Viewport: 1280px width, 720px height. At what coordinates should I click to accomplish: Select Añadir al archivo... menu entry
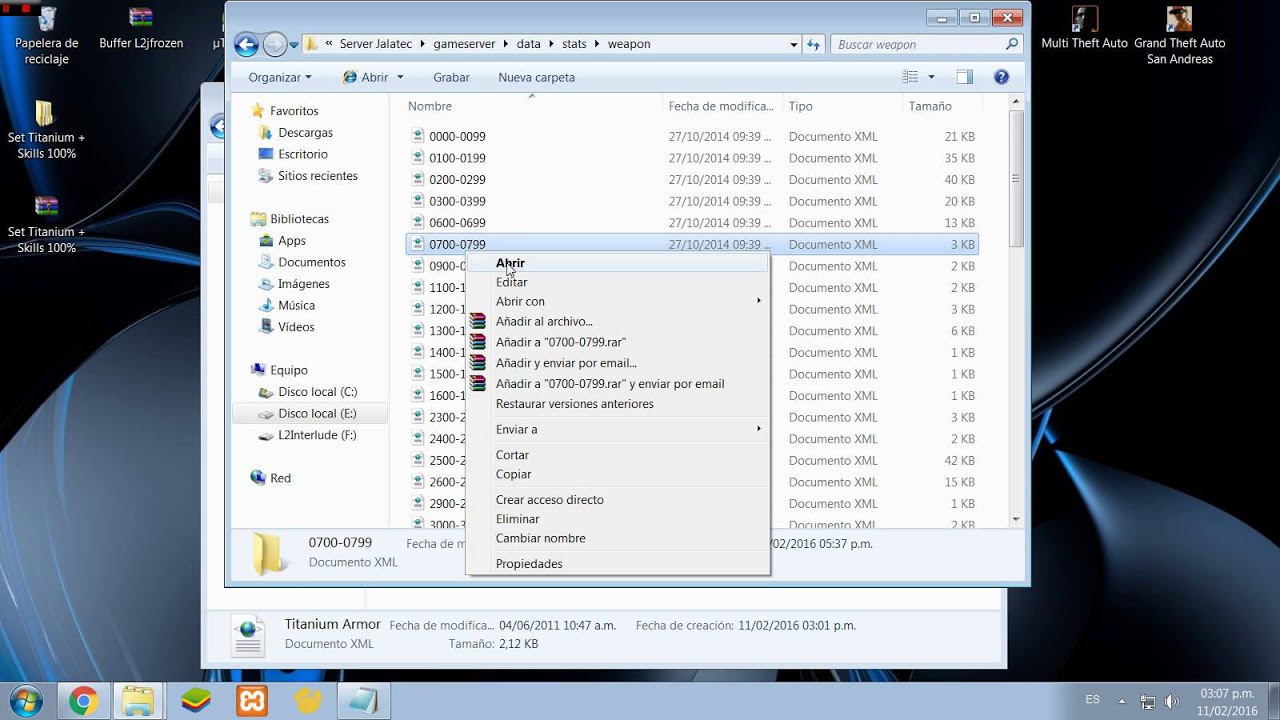(x=618, y=321)
